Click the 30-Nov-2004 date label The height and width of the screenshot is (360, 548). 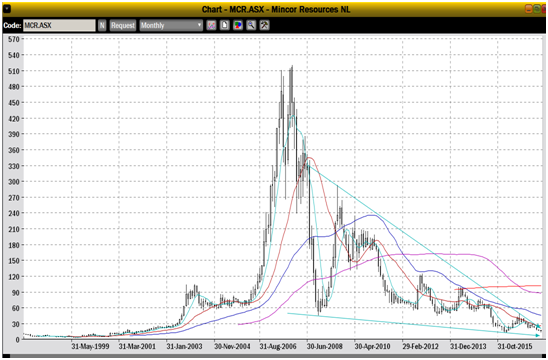[232, 346]
